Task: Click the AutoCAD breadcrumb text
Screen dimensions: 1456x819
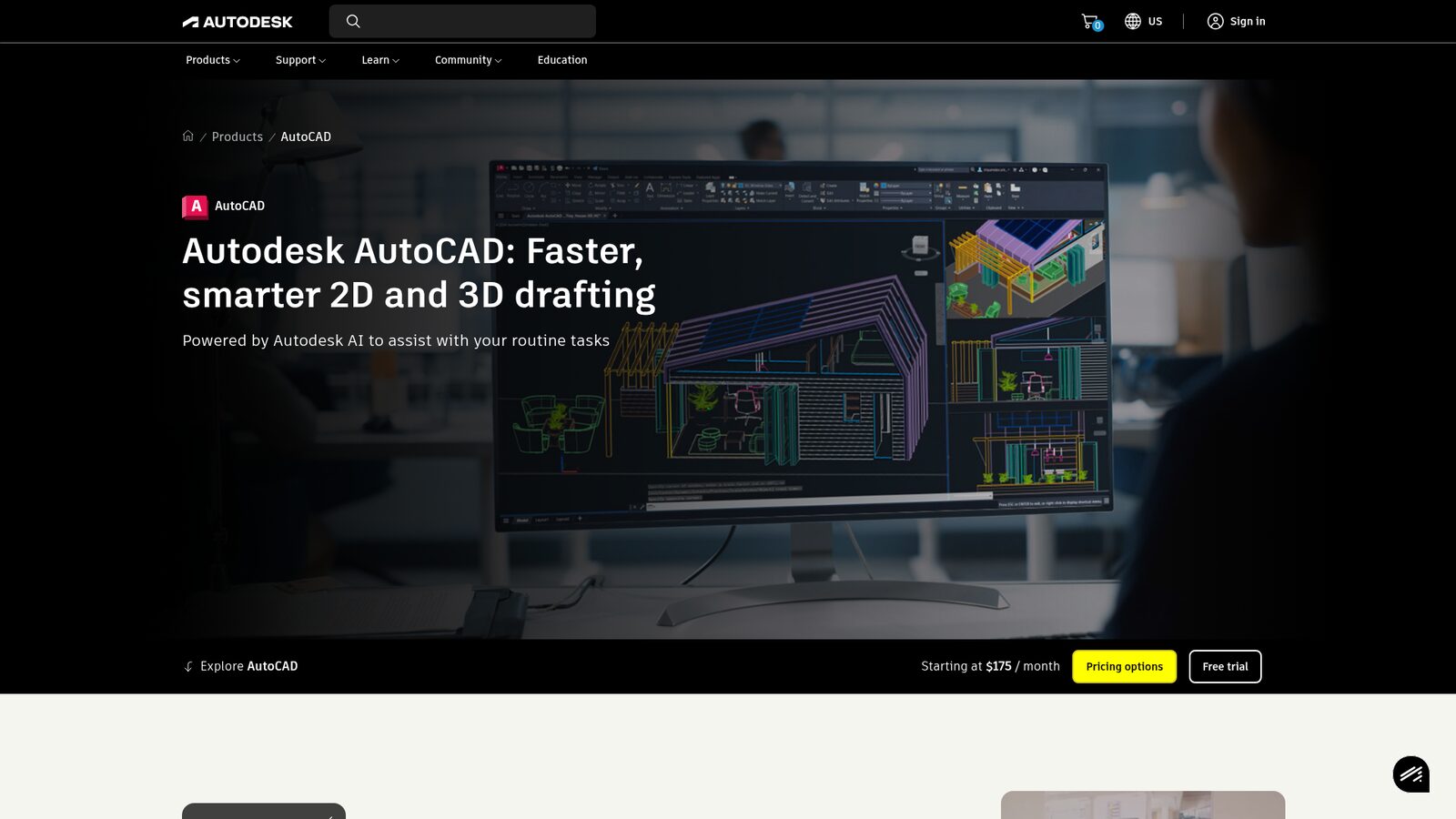Action: pos(306,136)
